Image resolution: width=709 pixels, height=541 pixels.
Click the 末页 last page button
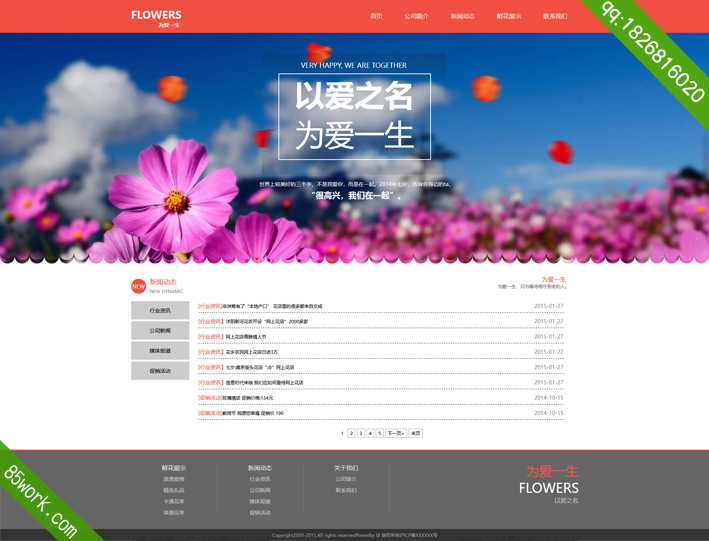tap(416, 434)
